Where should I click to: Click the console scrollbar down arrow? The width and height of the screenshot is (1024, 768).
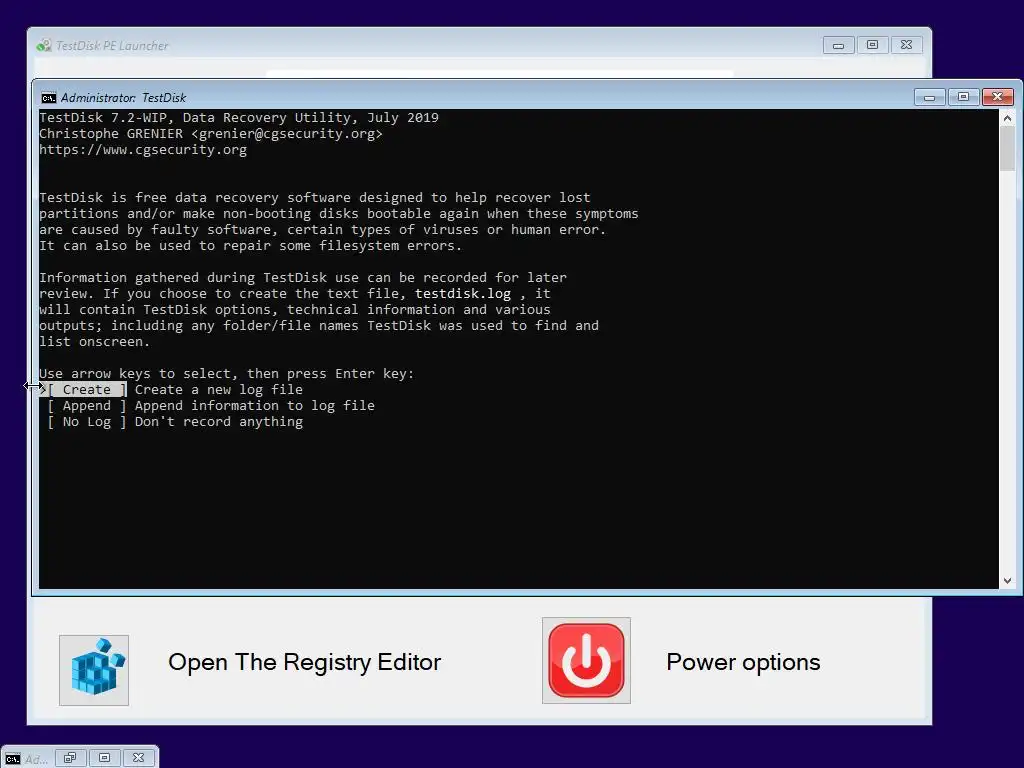click(1007, 581)
